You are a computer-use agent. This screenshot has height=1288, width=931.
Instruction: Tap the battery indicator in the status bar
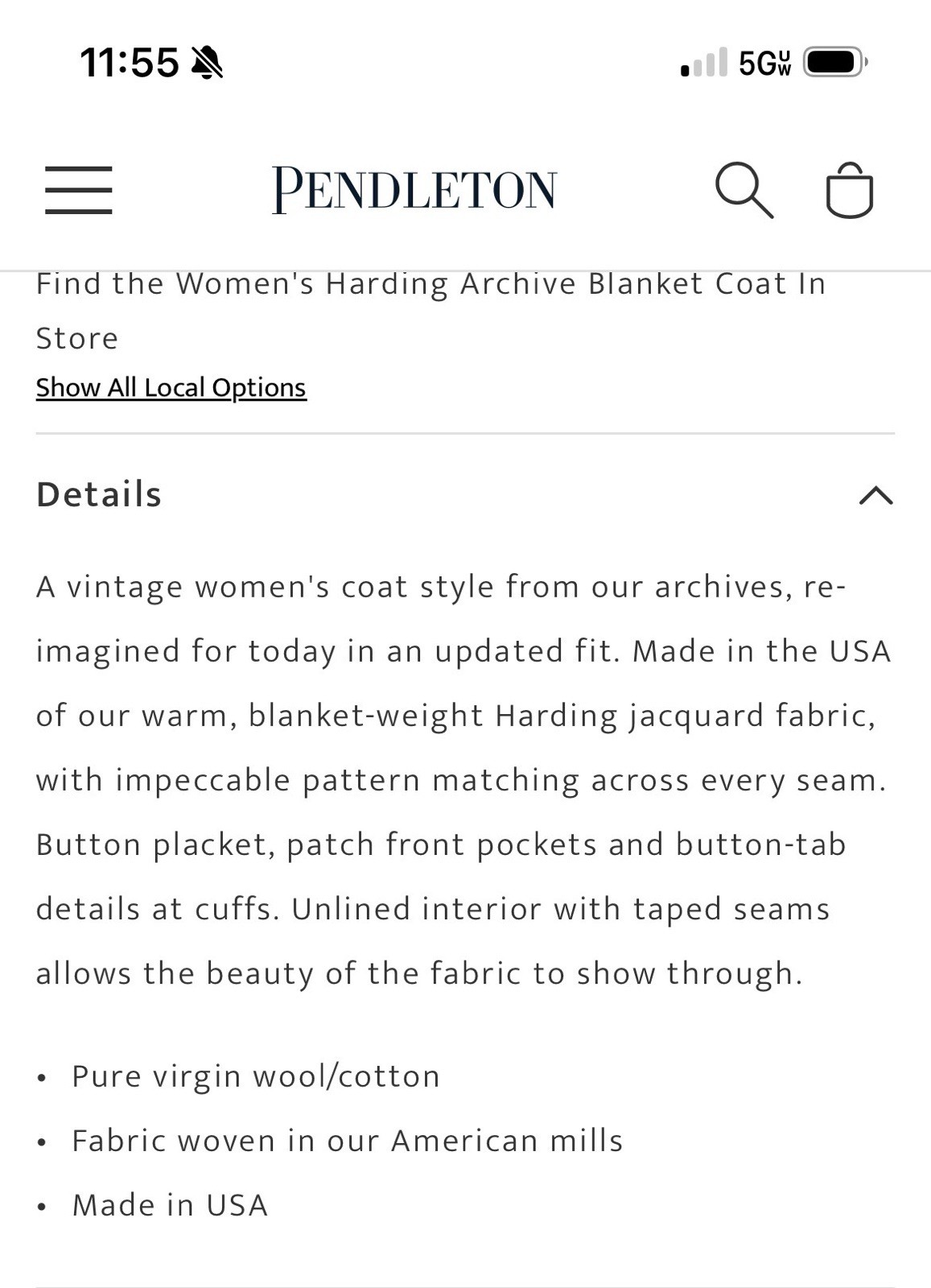point(835,62)
